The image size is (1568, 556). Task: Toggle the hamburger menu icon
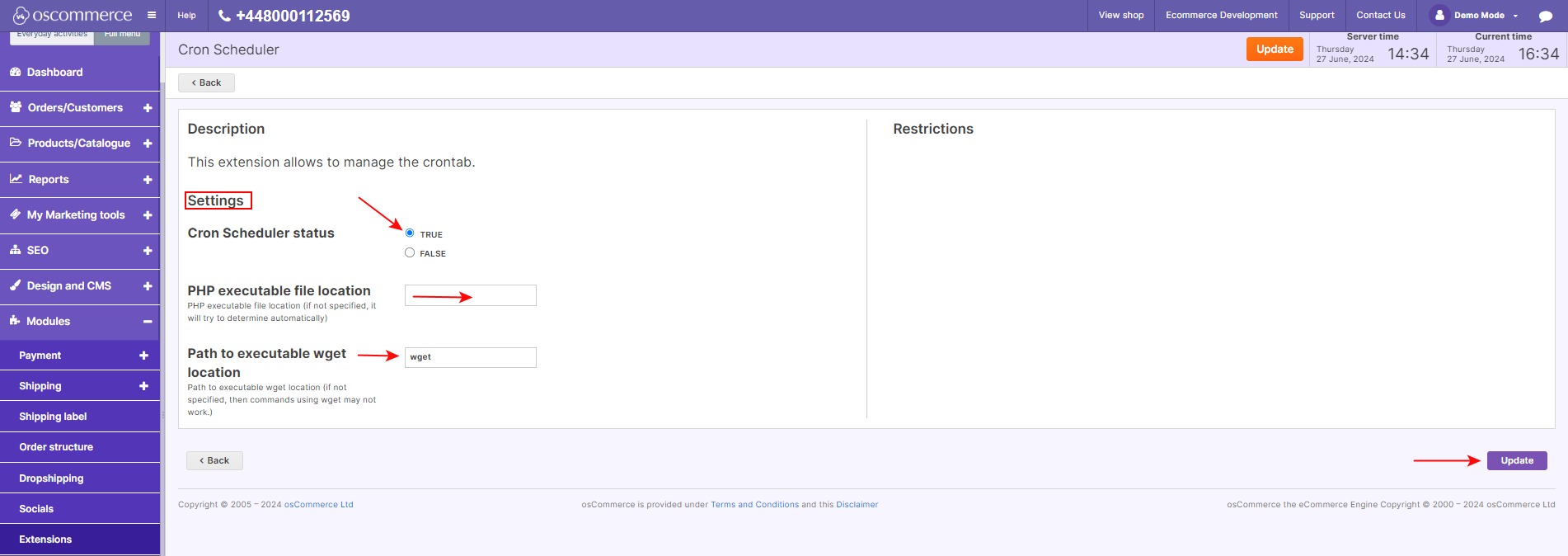(x=152, y=15)
